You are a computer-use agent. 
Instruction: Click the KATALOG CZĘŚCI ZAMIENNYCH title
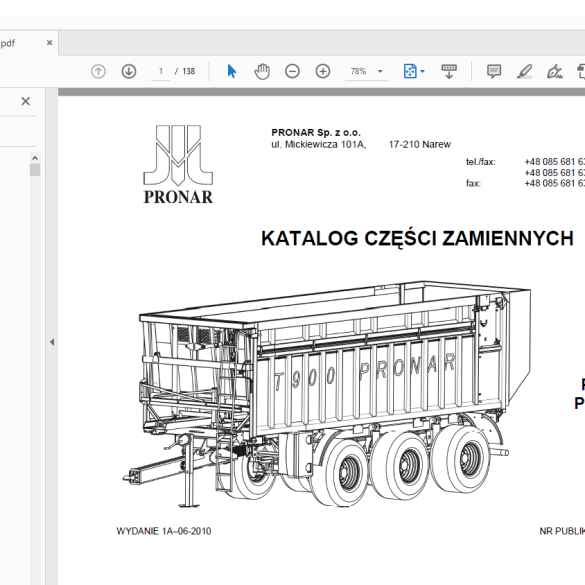pyautogui.click(x=417, y=238)
